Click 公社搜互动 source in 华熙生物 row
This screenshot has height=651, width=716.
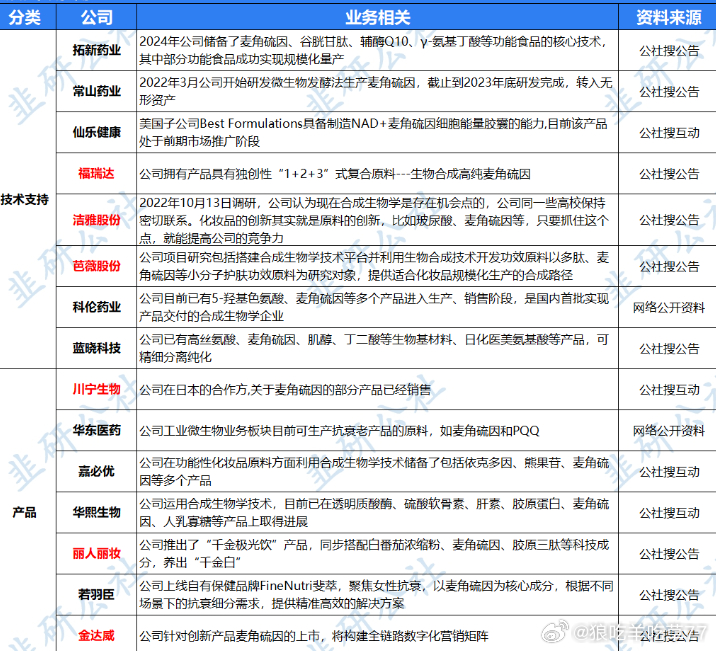669,513
